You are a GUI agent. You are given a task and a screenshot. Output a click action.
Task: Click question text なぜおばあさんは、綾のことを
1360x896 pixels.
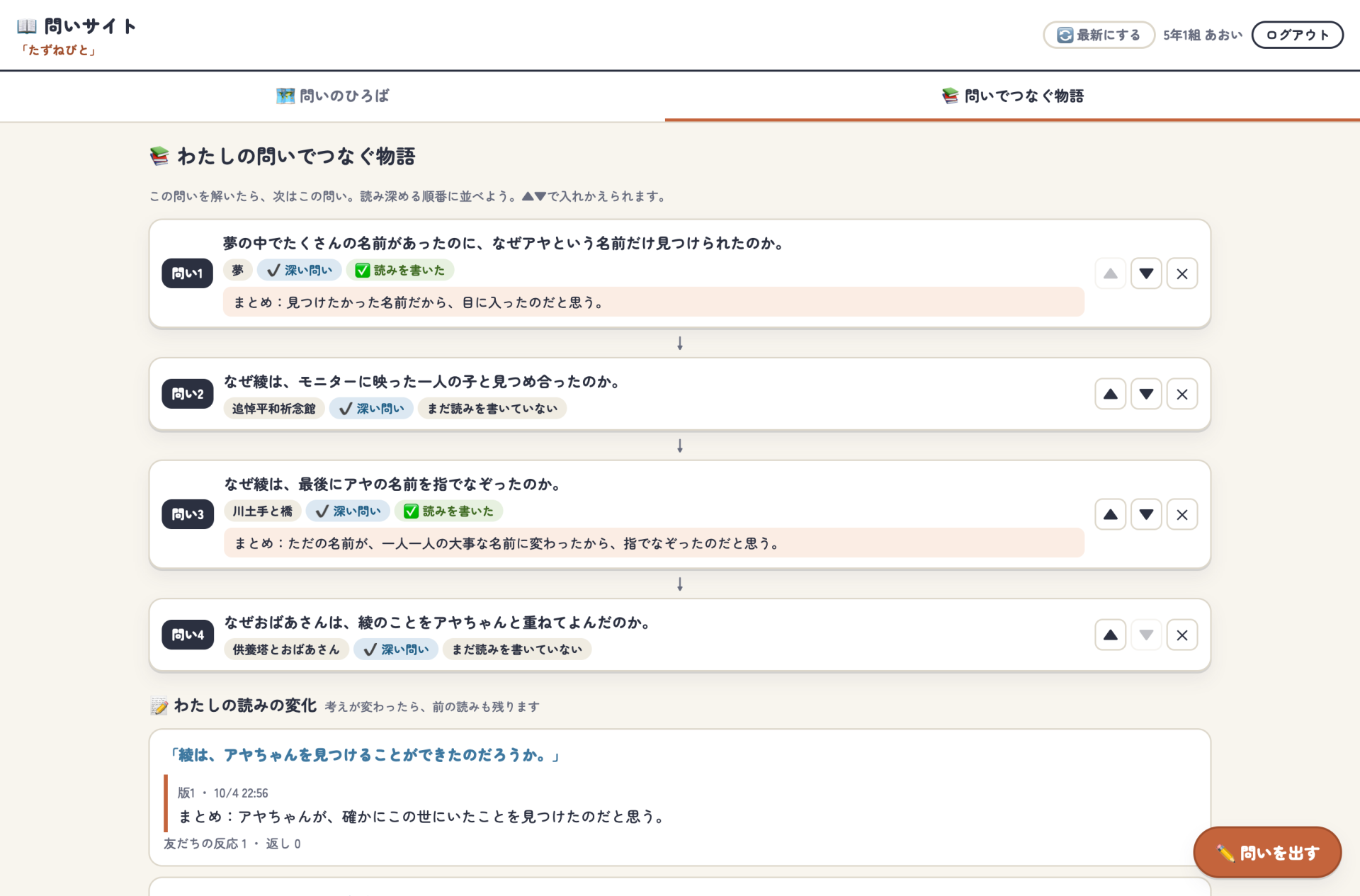[438, 623]
